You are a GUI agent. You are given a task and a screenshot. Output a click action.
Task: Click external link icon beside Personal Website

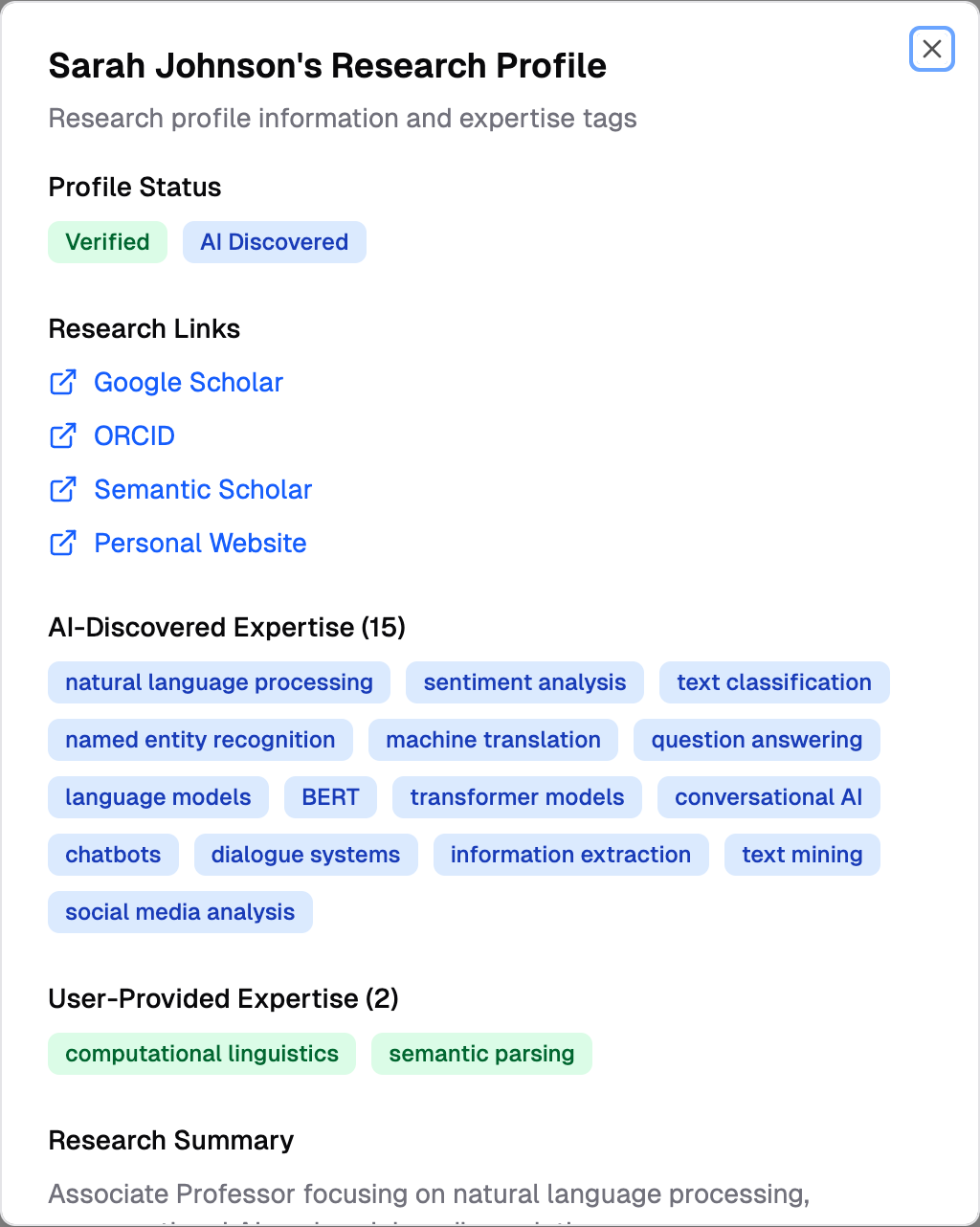point(62,543)
